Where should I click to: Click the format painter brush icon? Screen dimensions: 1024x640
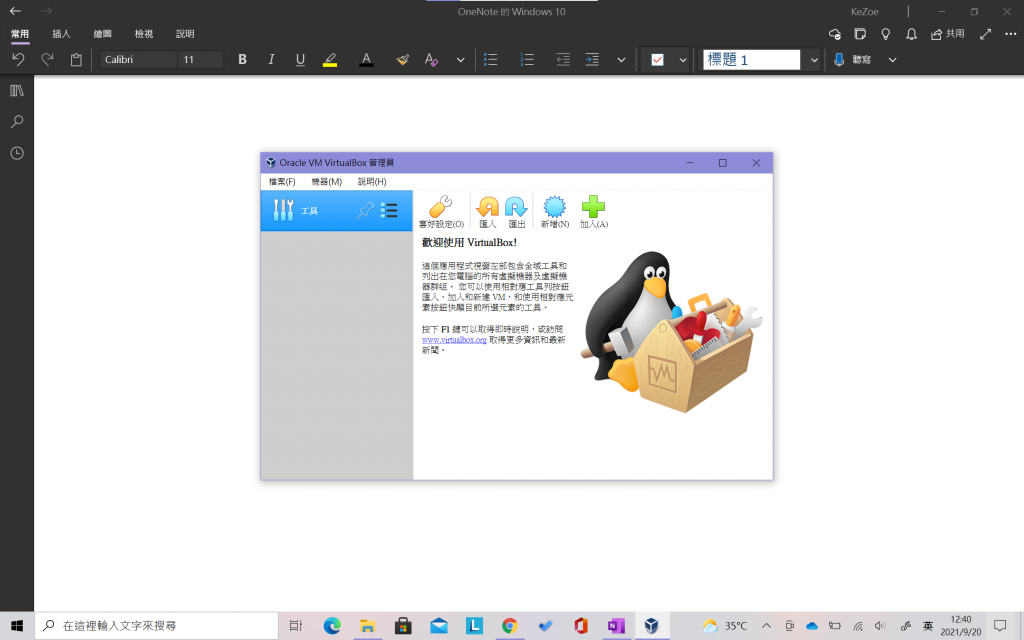click(x=402, y=59)
